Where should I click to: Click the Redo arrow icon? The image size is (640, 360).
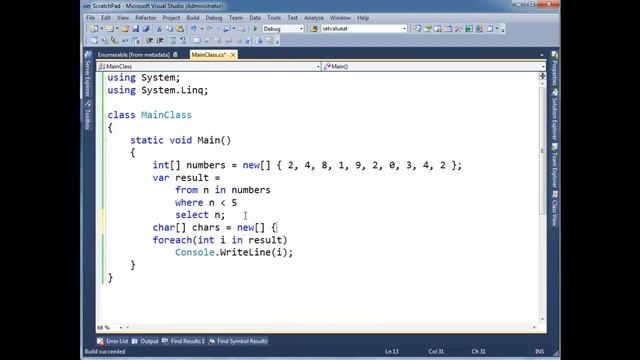tap(210, 29)
